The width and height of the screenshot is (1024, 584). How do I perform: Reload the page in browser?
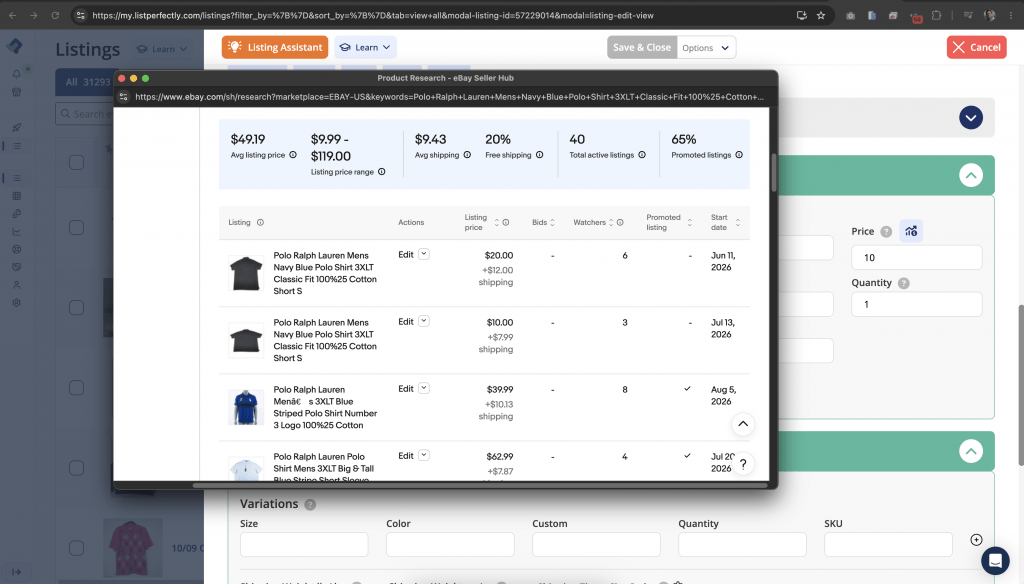(55, 15)
